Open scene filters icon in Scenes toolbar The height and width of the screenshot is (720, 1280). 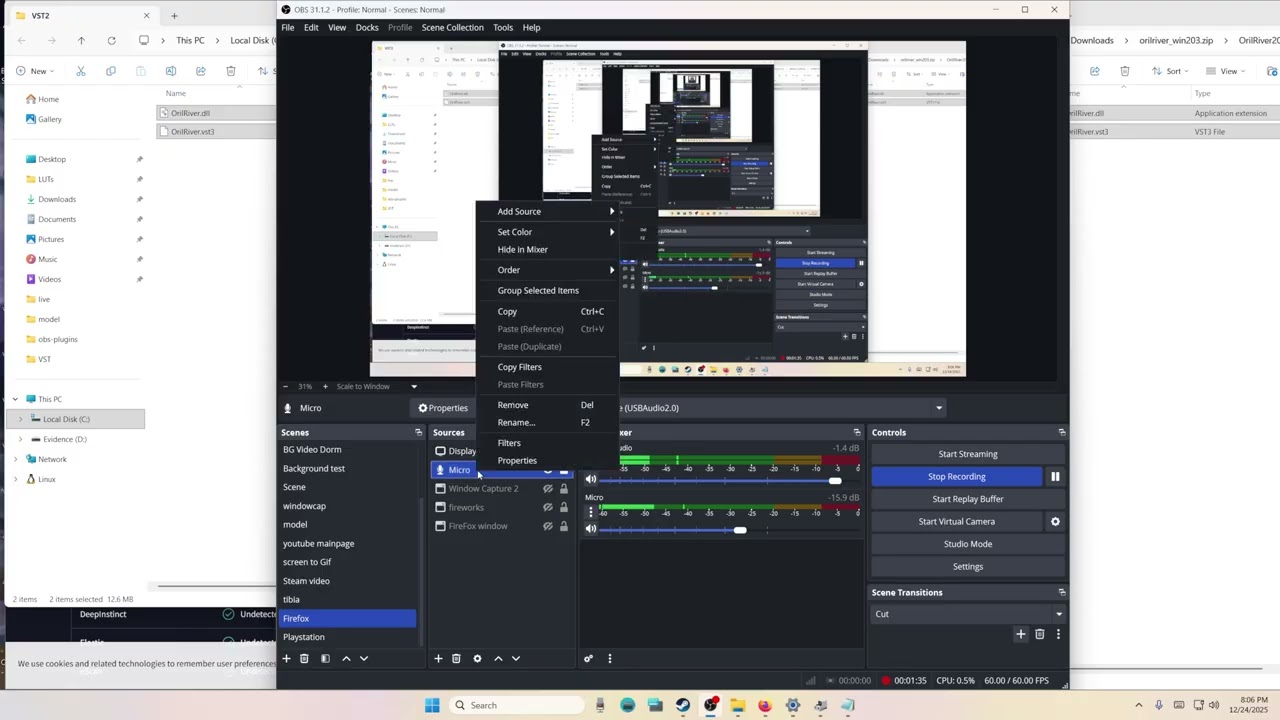coord(325,658)
